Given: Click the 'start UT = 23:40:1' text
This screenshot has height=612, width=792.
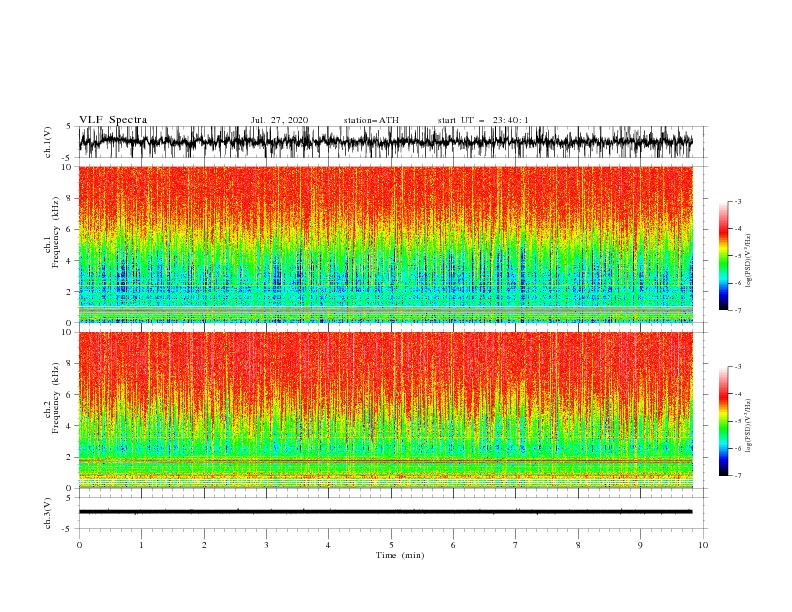Looking at the screenshot, I should (483, 120).
